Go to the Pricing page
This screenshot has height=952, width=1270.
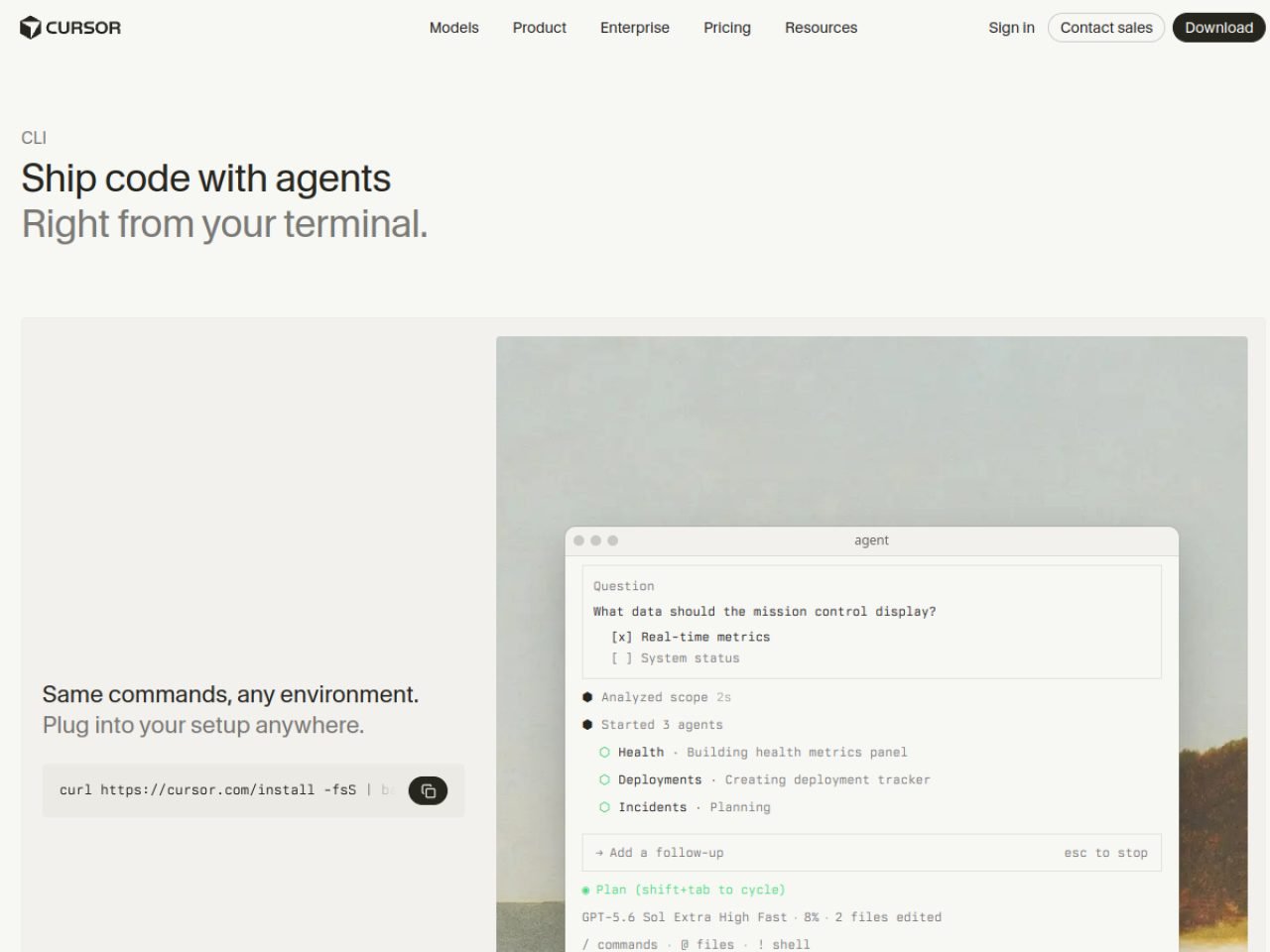coord(726,28)
